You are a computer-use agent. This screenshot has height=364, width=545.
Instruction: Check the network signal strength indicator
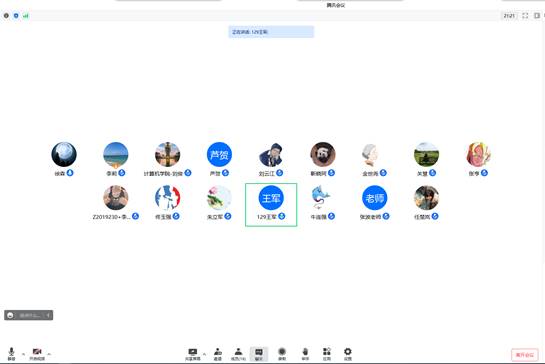[26, 16]
